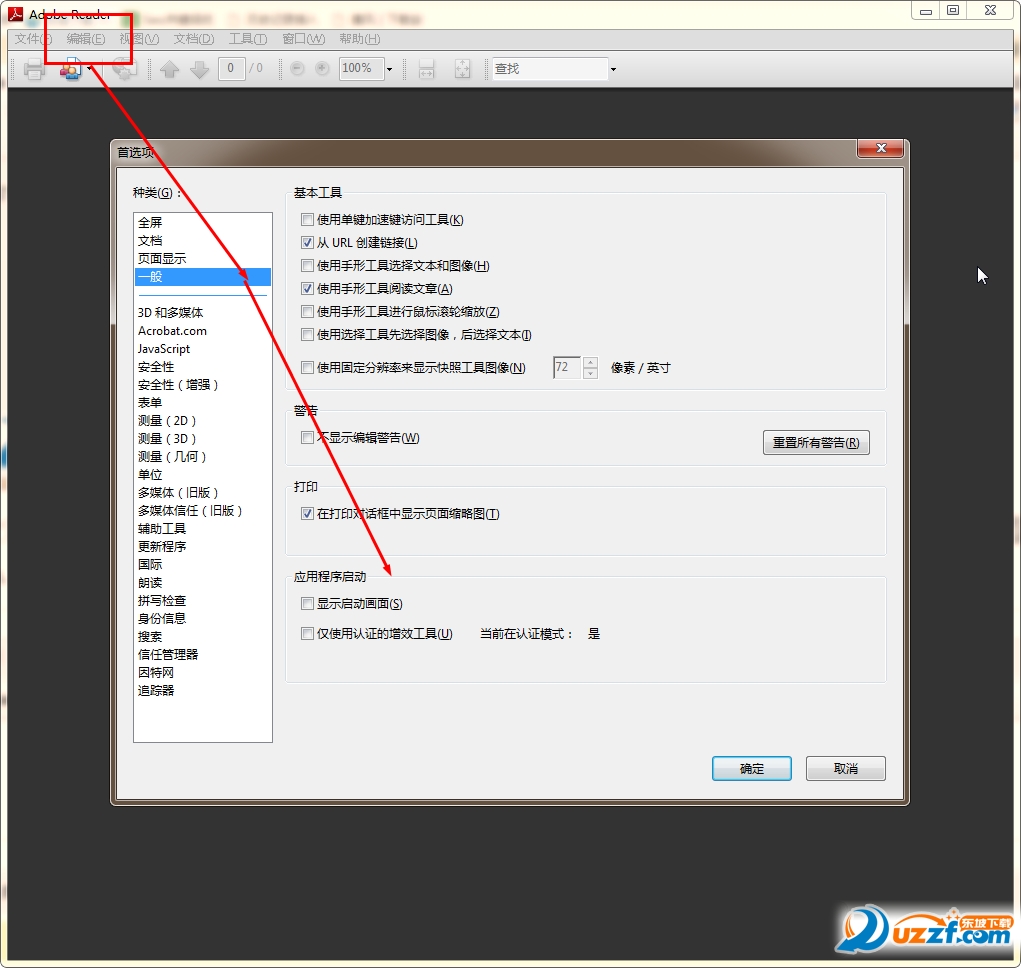
Task: Open the 帮助 menu
Action: 359,39
